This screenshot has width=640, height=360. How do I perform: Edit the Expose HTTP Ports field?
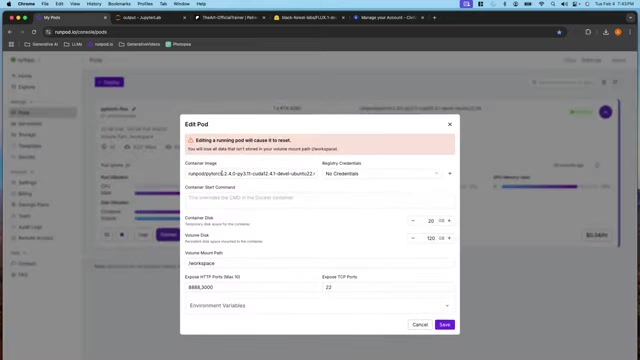(x=251, y=287)
